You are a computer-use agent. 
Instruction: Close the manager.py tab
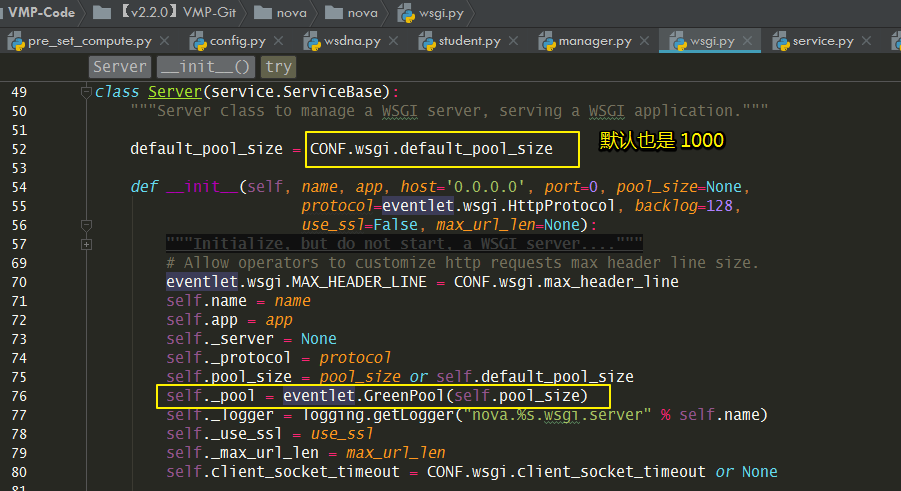pyautogui.click(x=644, y=41)
